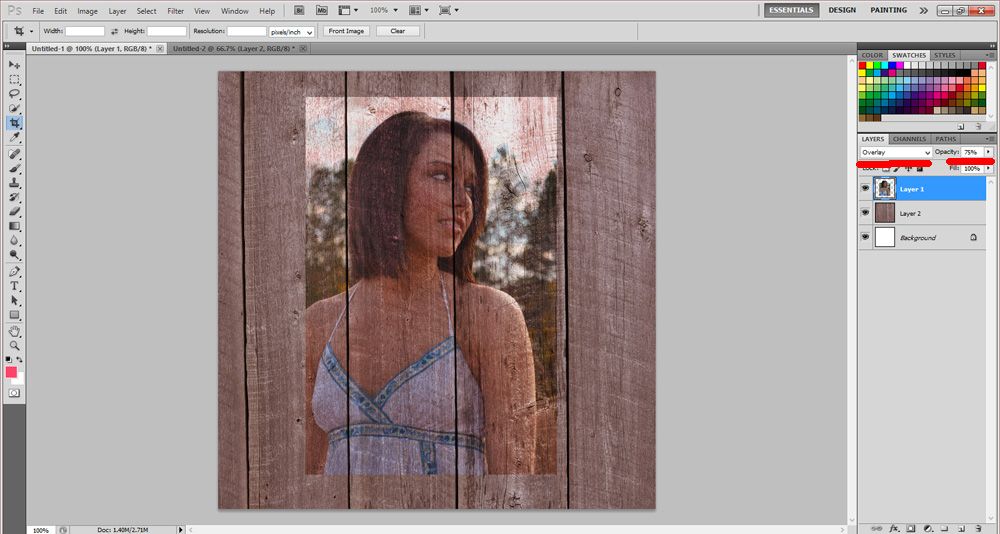Switch to the Channels tab
The image size is (1000, 534).
tap(909, 139)
